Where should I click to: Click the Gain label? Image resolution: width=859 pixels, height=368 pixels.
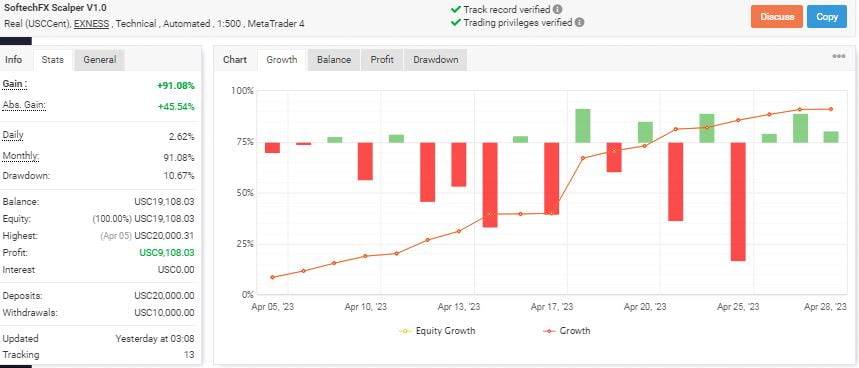pyautogui.click(x=15, y=84)
